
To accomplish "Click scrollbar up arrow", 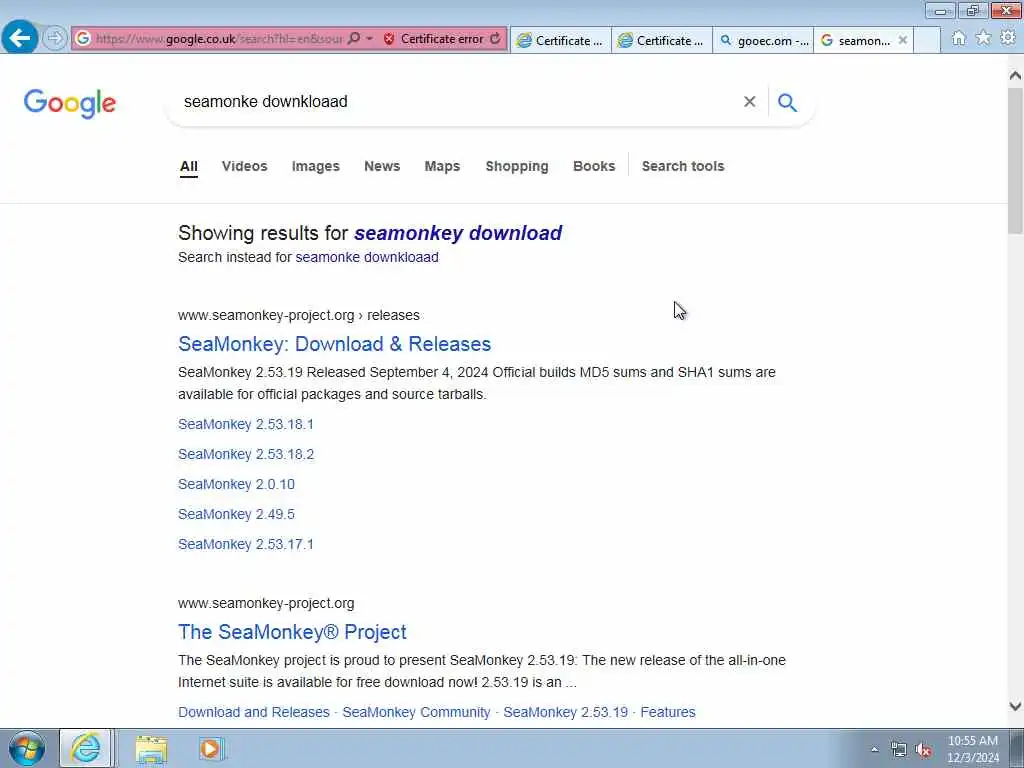I will (1015, 76).
